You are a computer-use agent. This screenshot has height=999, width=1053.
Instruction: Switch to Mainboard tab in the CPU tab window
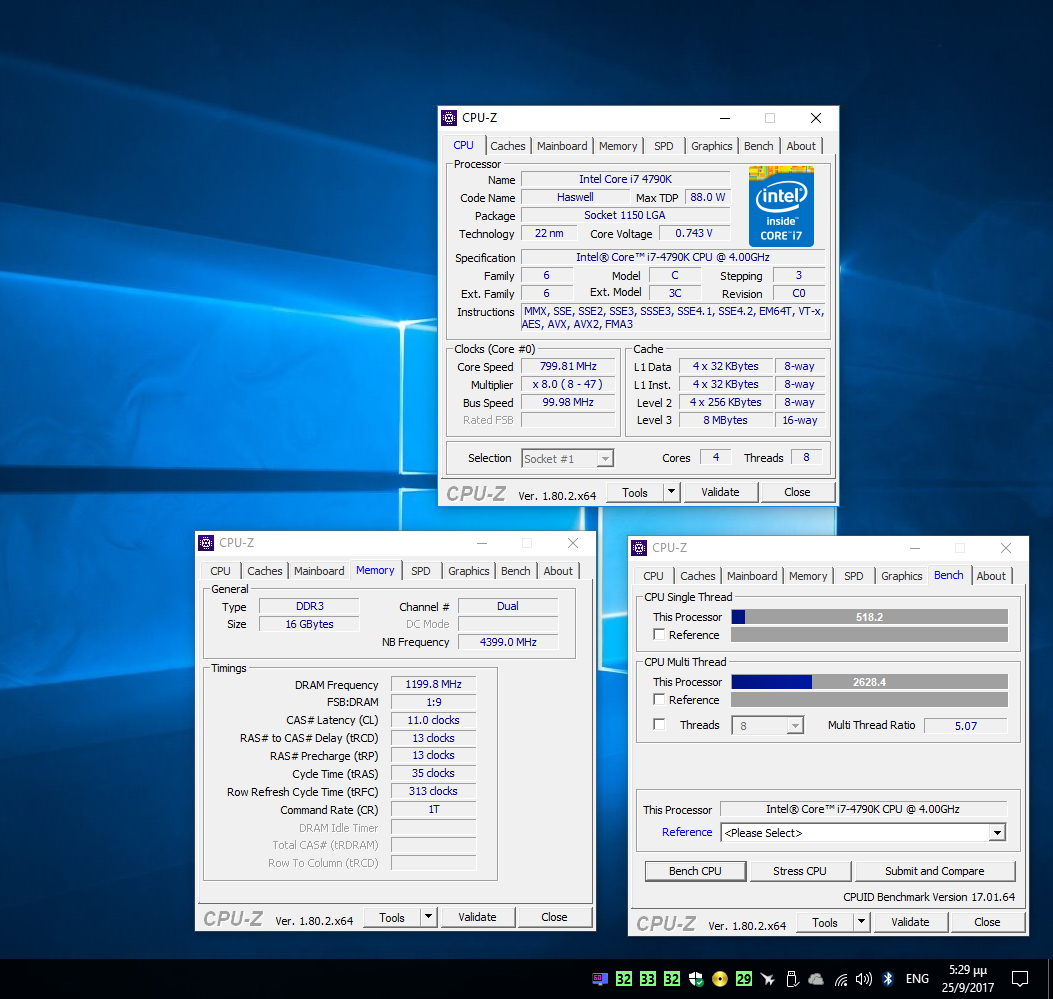pos(562,146)
